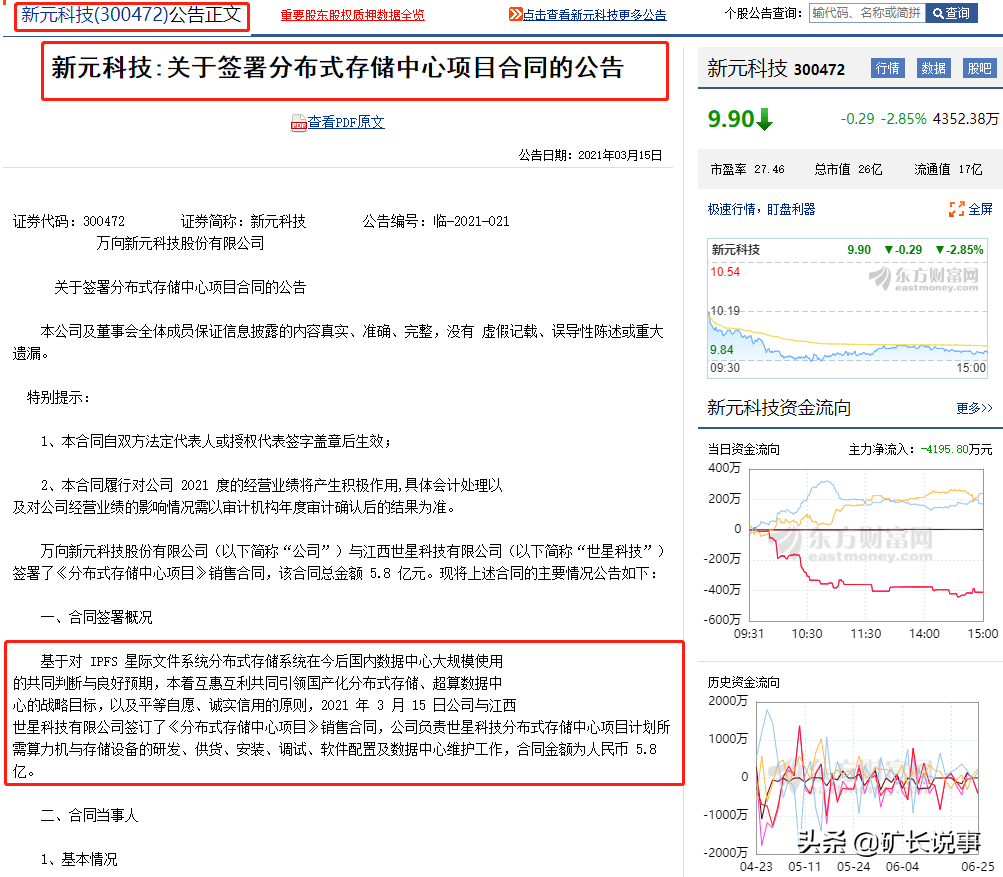This screenshot has width=1003, height=877.
Task: Click 公告日期：2021年03月15日 text
Action: click(x=590, y=155)
